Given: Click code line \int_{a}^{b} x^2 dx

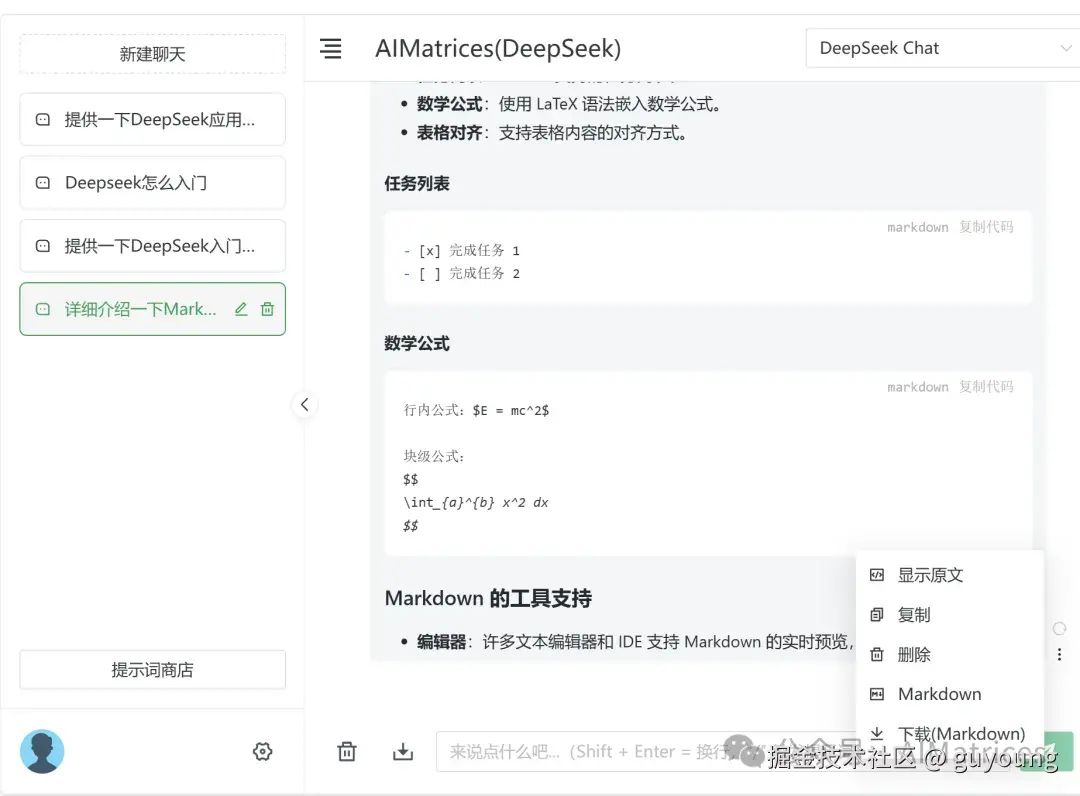Looking at the screenshot, I should (x=476, y=503).
